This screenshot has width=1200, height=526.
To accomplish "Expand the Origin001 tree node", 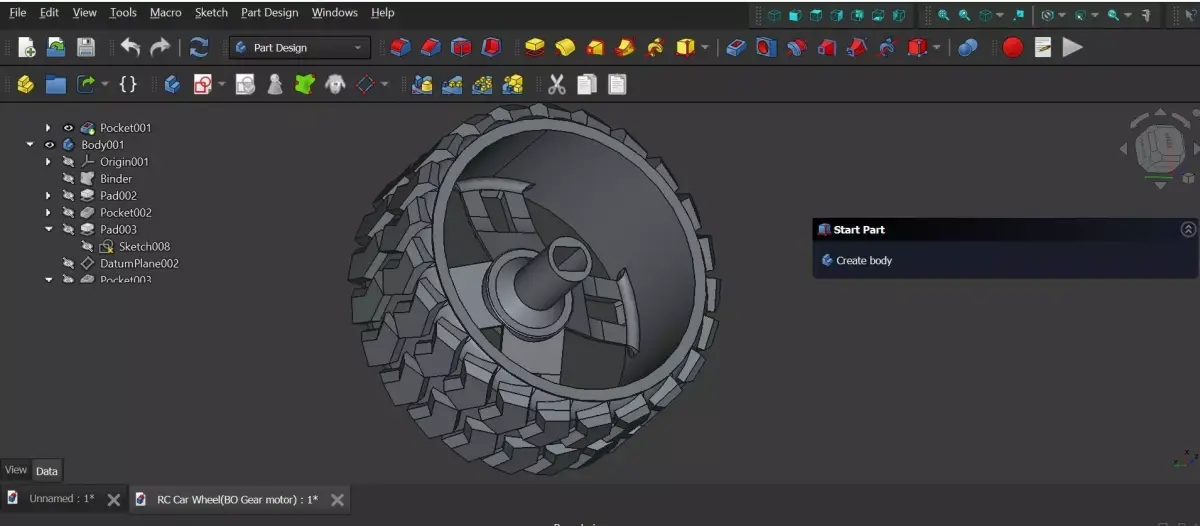I will pyautogui.click(x=47, y=162).
